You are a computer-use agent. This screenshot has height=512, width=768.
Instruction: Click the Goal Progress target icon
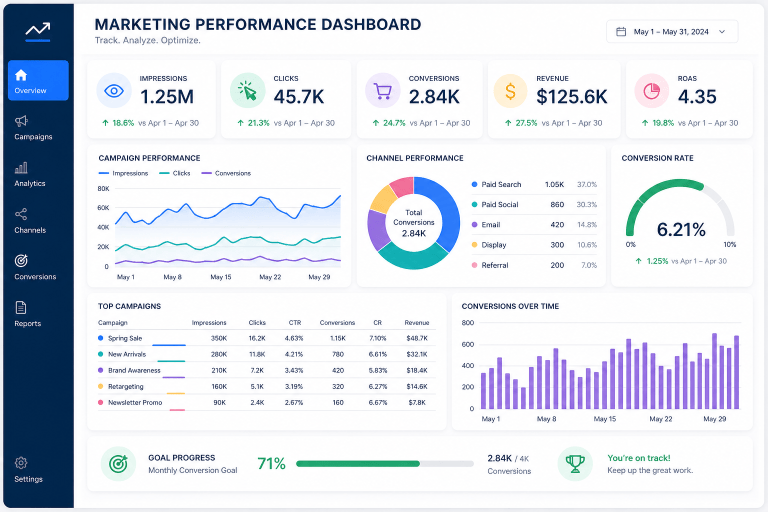[119, 463]
